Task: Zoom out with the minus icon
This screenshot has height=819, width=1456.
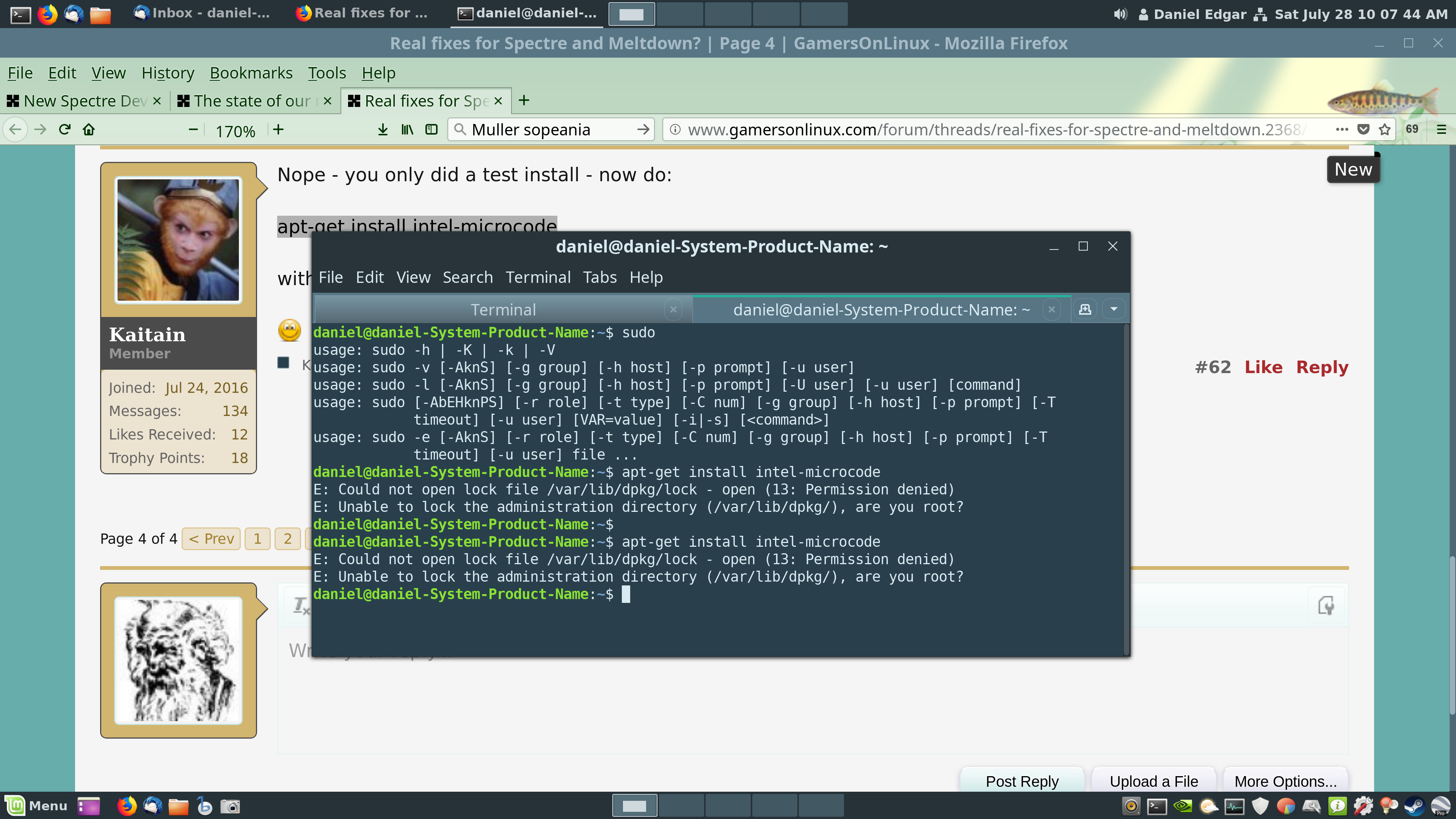Action: 193,129
